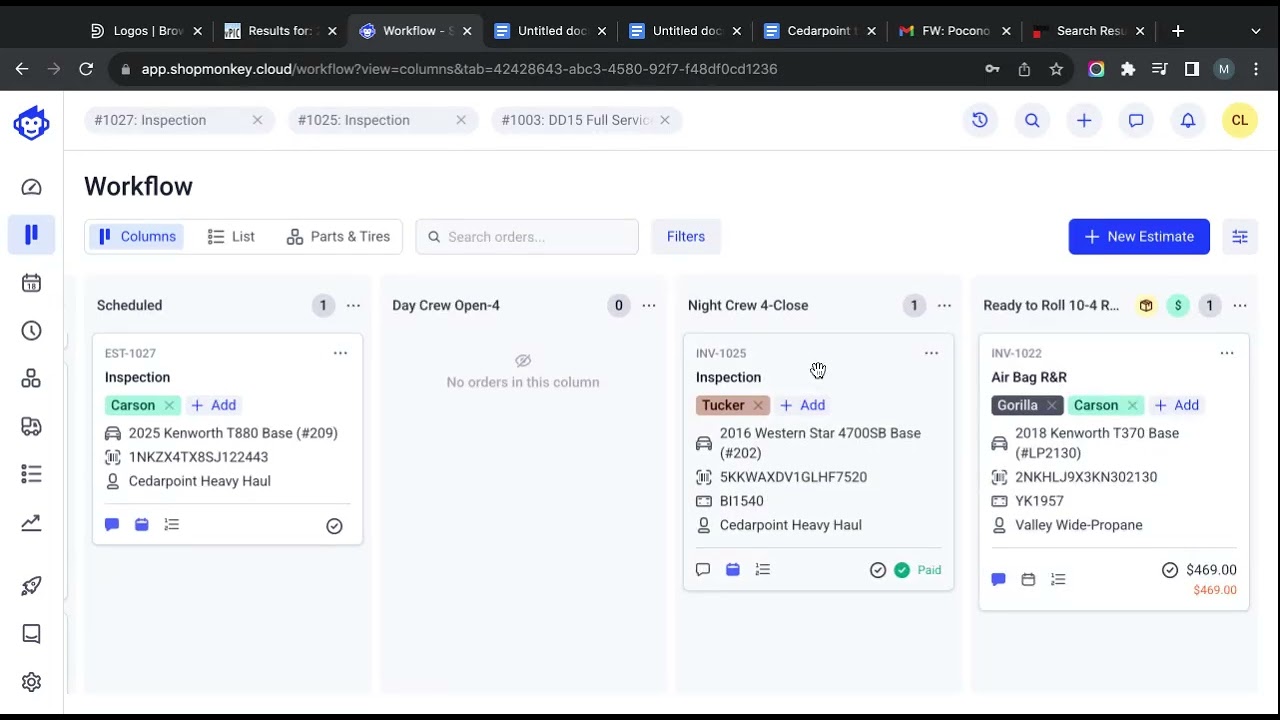Open the dashboard gauge icon in sidebar
Screen dimensions: 1280x720
click(x=31, y=187)
